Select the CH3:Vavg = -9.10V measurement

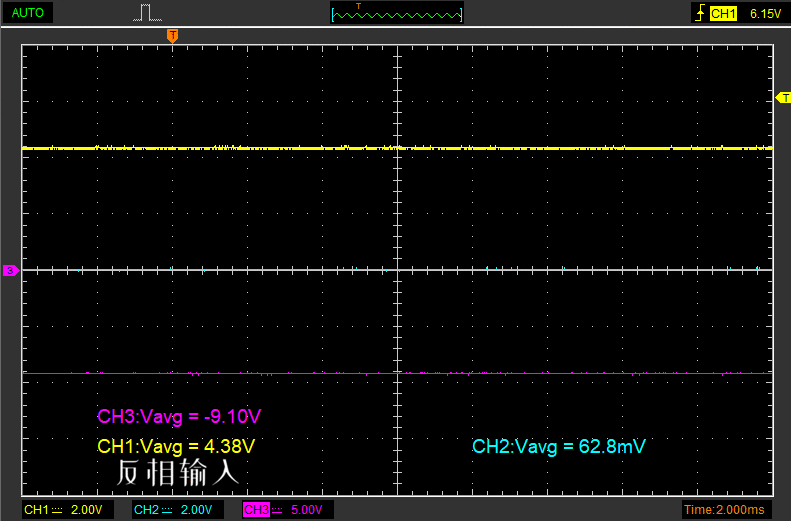pyautogui.click(x=178, y=416)
